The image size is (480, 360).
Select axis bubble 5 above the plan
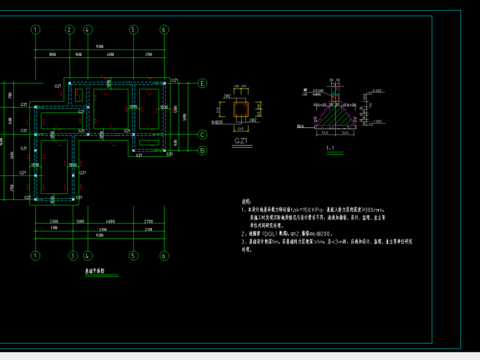pos(133,30)
